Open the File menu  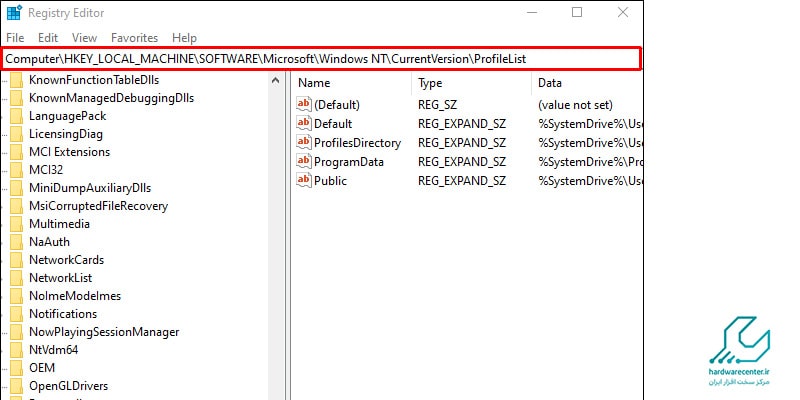(x=15, y=38)
